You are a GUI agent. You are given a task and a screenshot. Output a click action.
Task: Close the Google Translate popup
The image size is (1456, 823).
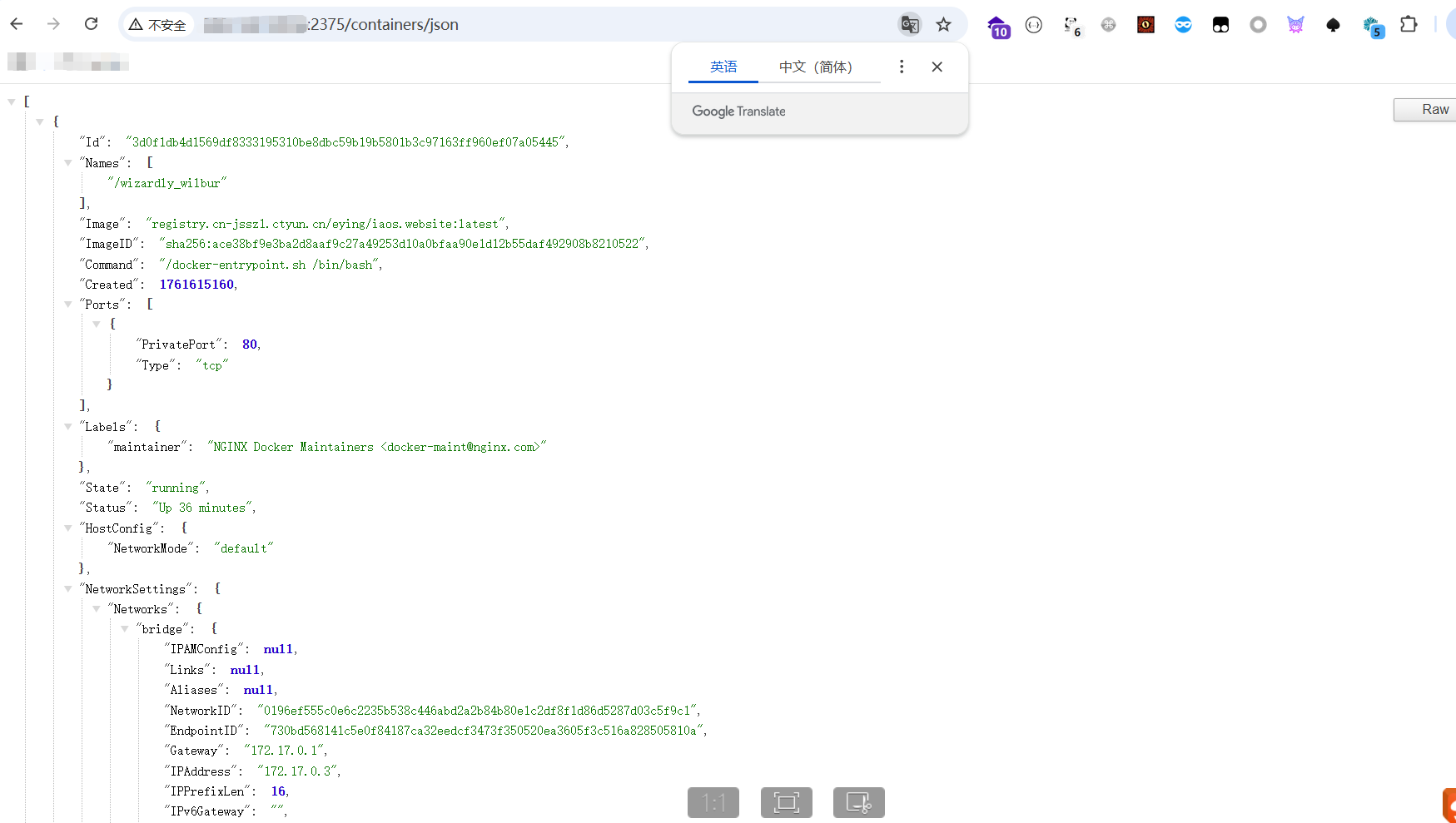(x=937, y=67)
